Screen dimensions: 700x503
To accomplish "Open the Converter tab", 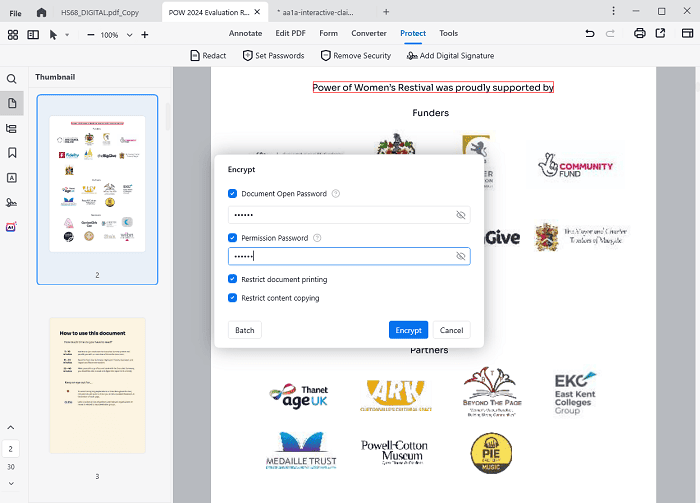I will coord(369,33).
